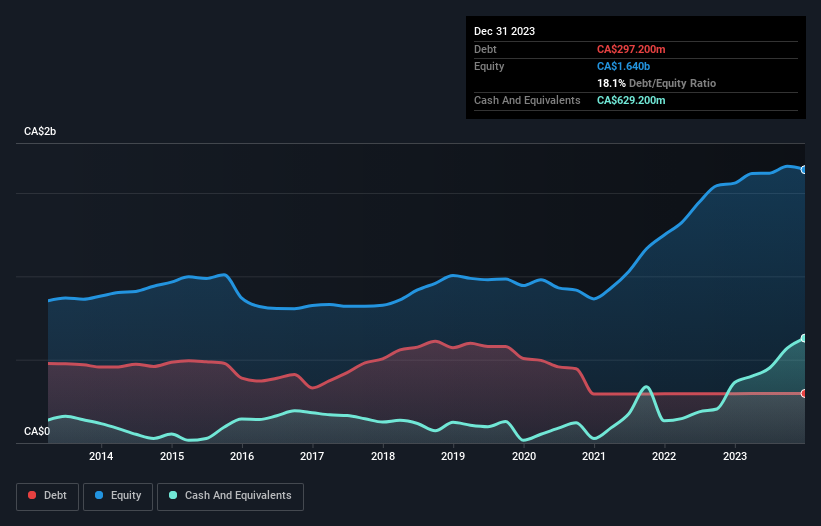The width and height of the screenshot is (821, 526).
Task: Click the 2017 x-axis label
Action: point(312,456)
